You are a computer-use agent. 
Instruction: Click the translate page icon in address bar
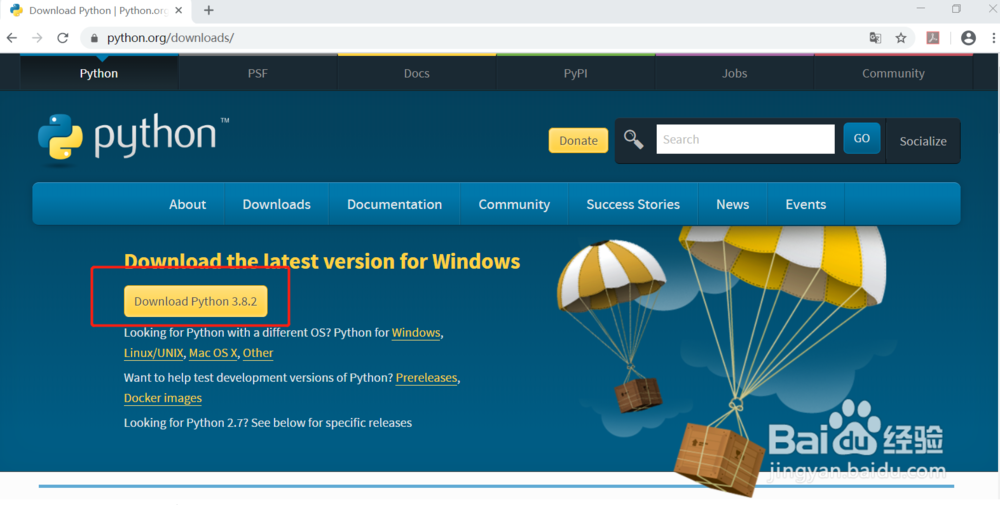pyautogui.click(x=876, y=38)
